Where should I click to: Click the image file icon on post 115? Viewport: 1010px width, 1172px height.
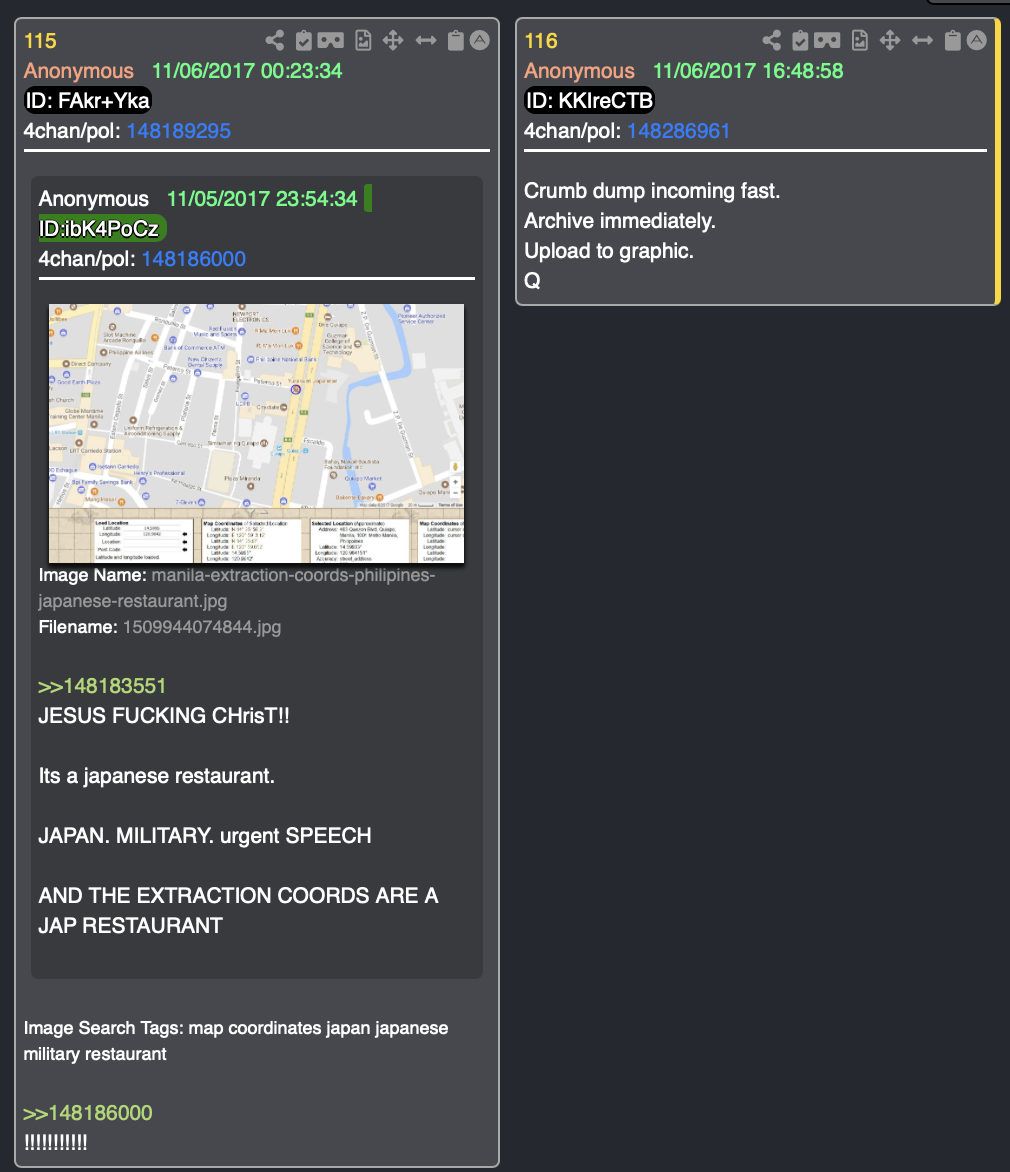[363, 40]
